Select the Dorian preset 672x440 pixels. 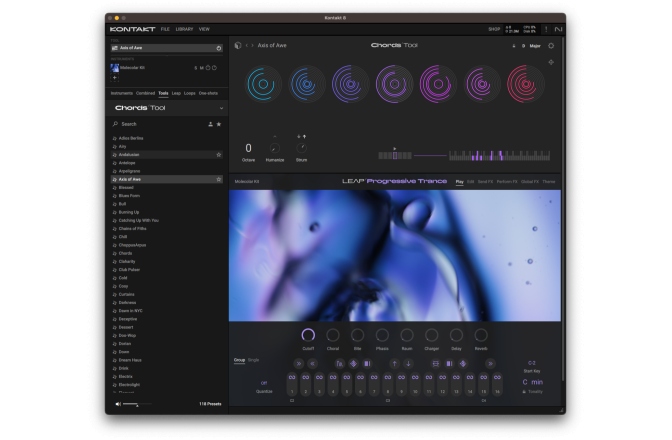[x=125, y=344]
